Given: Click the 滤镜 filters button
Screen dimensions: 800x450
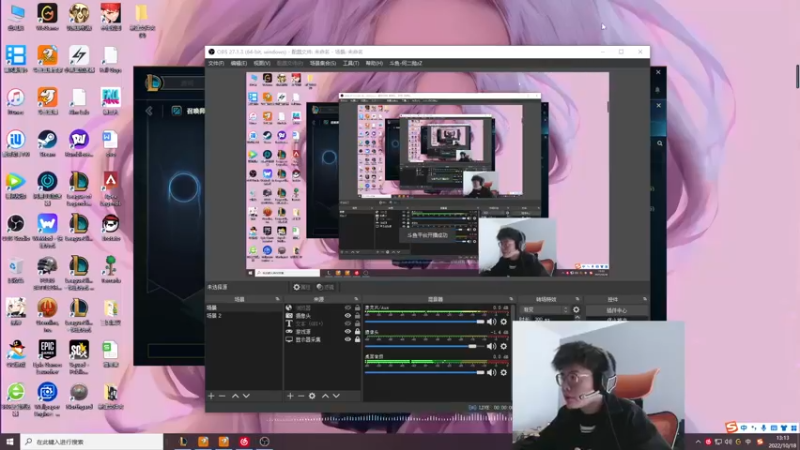Looking at the screenshot, I should click(x=326, y=287).
